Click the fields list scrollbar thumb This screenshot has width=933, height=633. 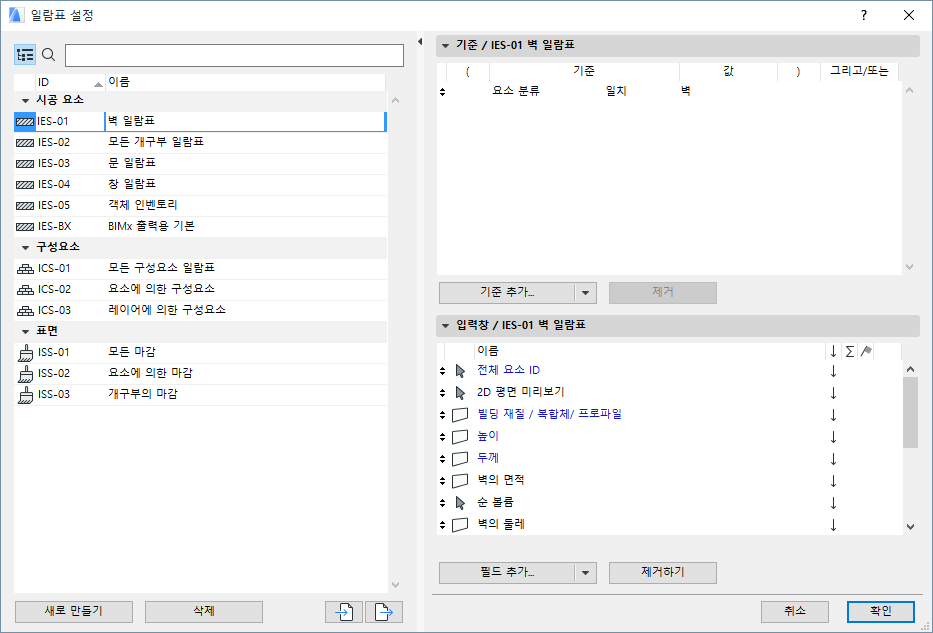910,412
